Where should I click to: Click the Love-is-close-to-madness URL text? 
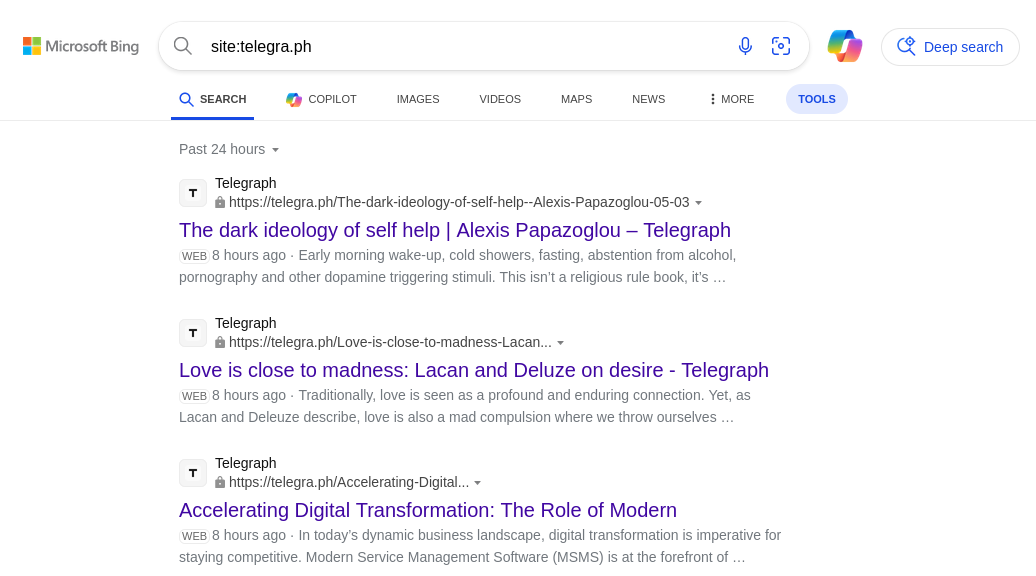[390, 342]
